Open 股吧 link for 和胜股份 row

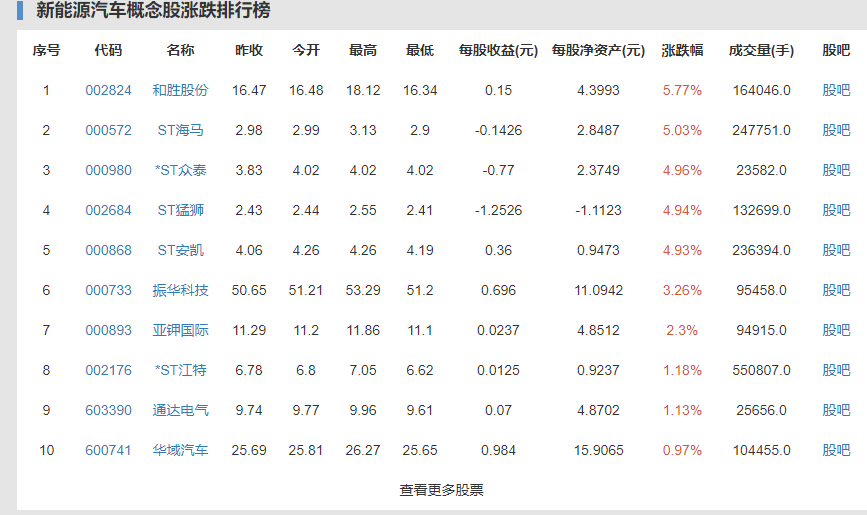click(836, 90)
